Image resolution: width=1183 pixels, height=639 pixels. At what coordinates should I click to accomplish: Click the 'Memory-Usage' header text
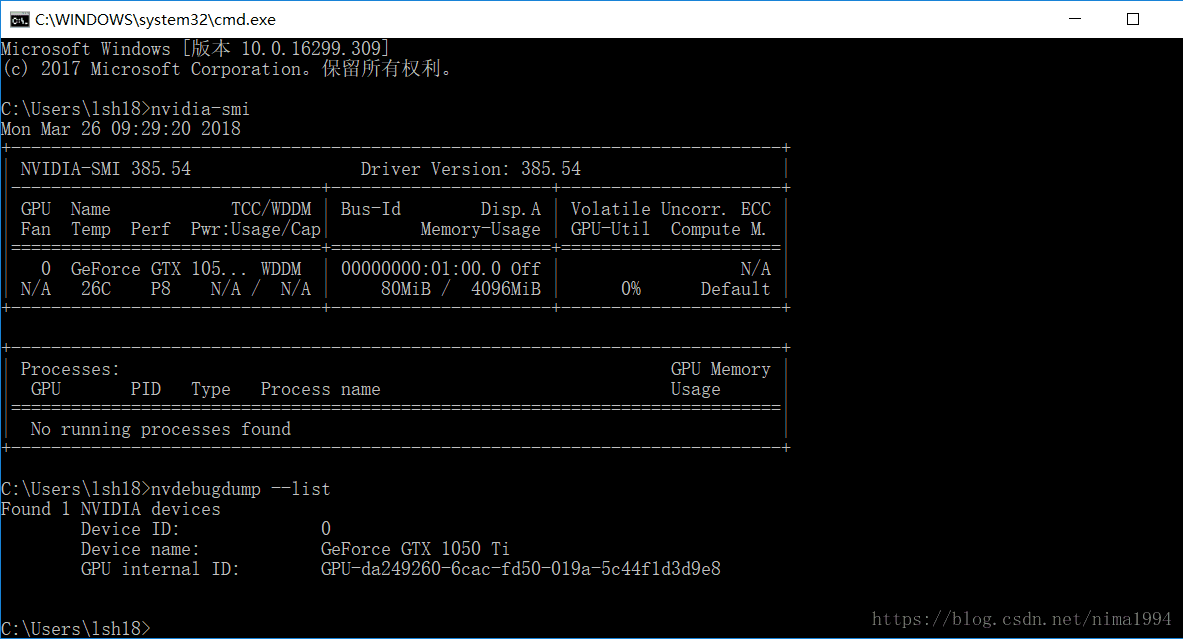(x=481, y=229)
